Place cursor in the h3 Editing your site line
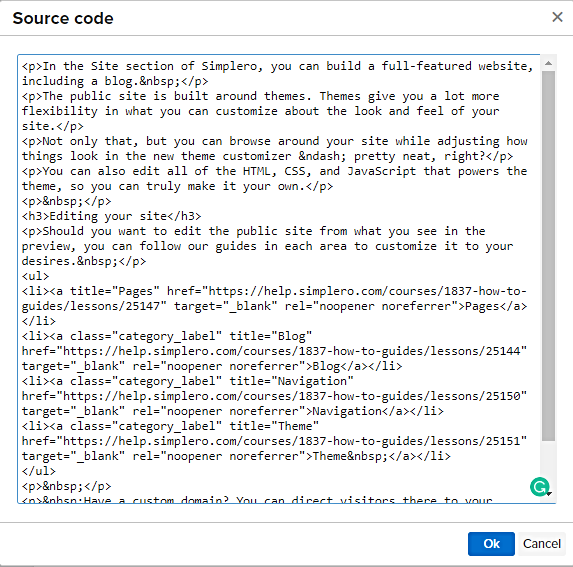Screen dimensions: 573x567 pyautogui.click(x=111, y=216)
